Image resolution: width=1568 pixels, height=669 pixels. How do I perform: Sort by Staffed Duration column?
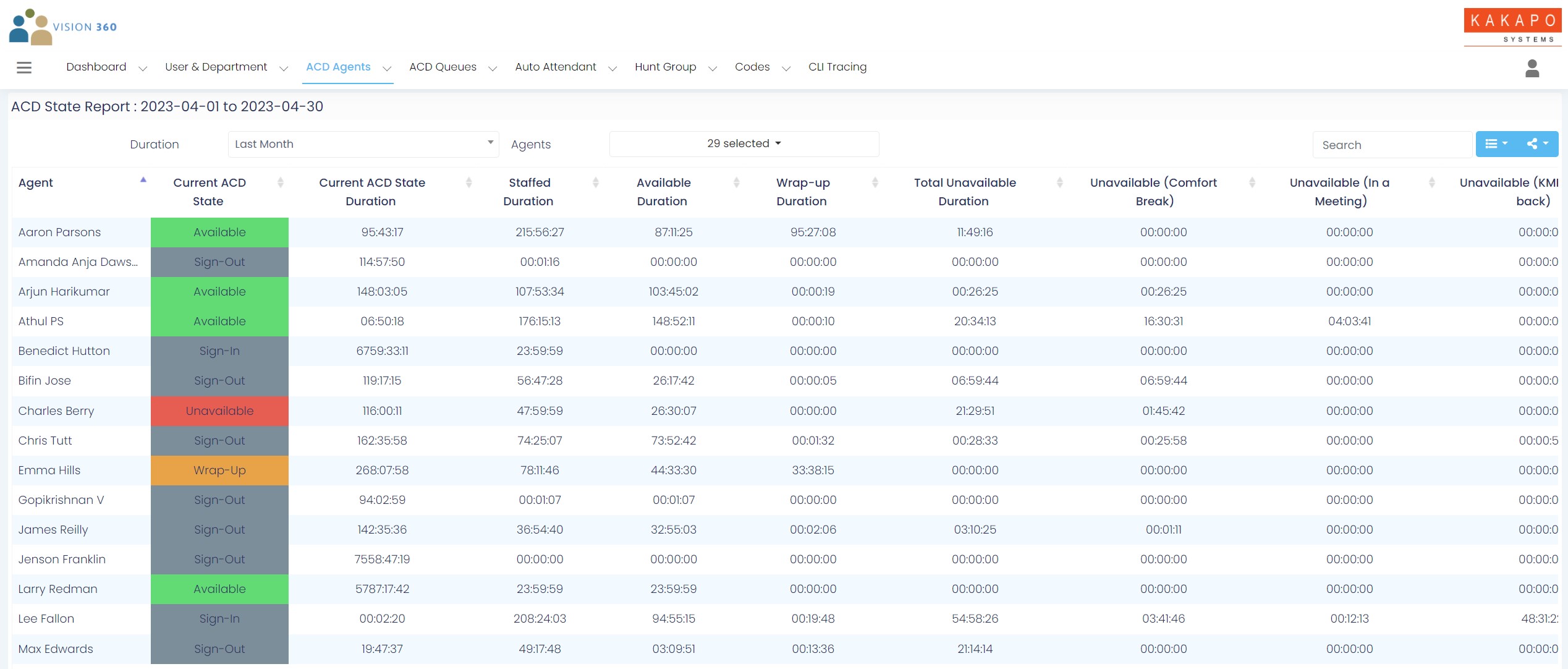tap(596, 182)
